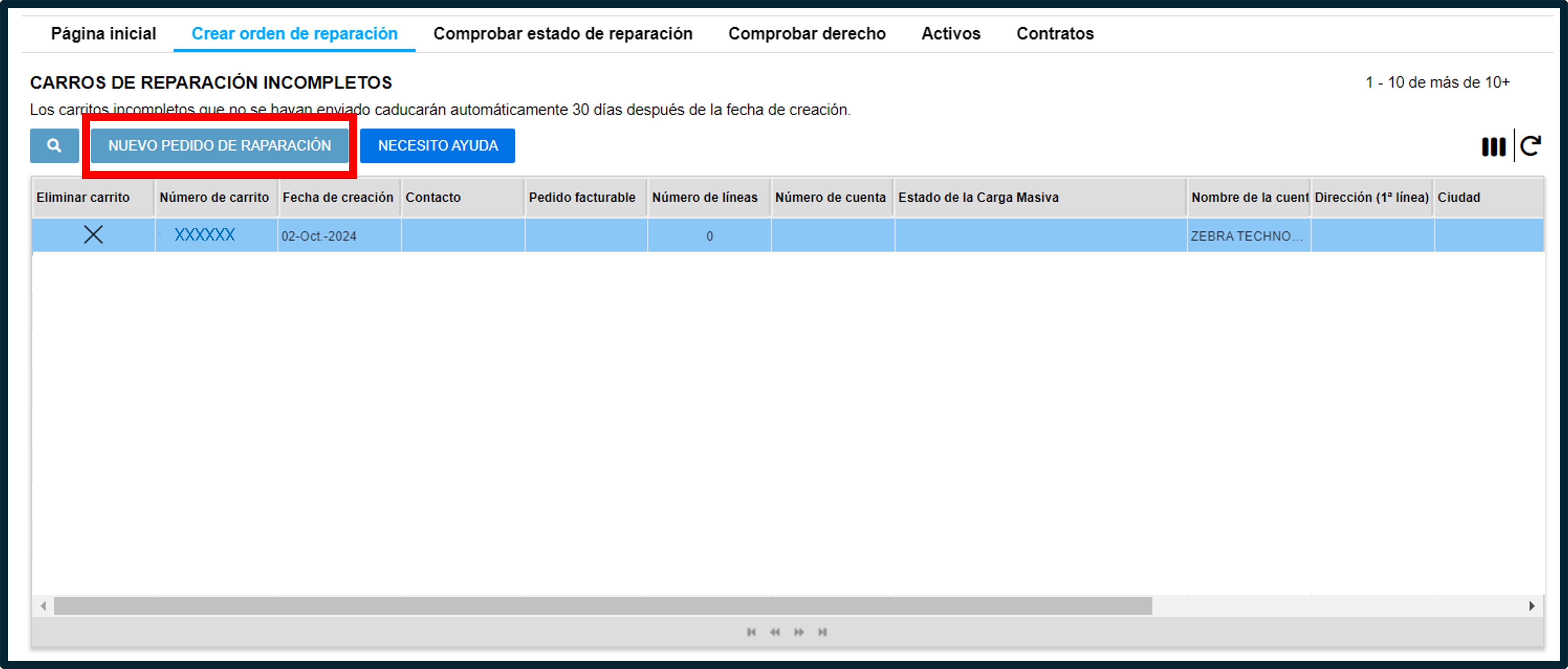The image size is (1568, 669).
Task: Sort by Fecha de creación column
Action: pyautogui.click(x=339, y=197)
